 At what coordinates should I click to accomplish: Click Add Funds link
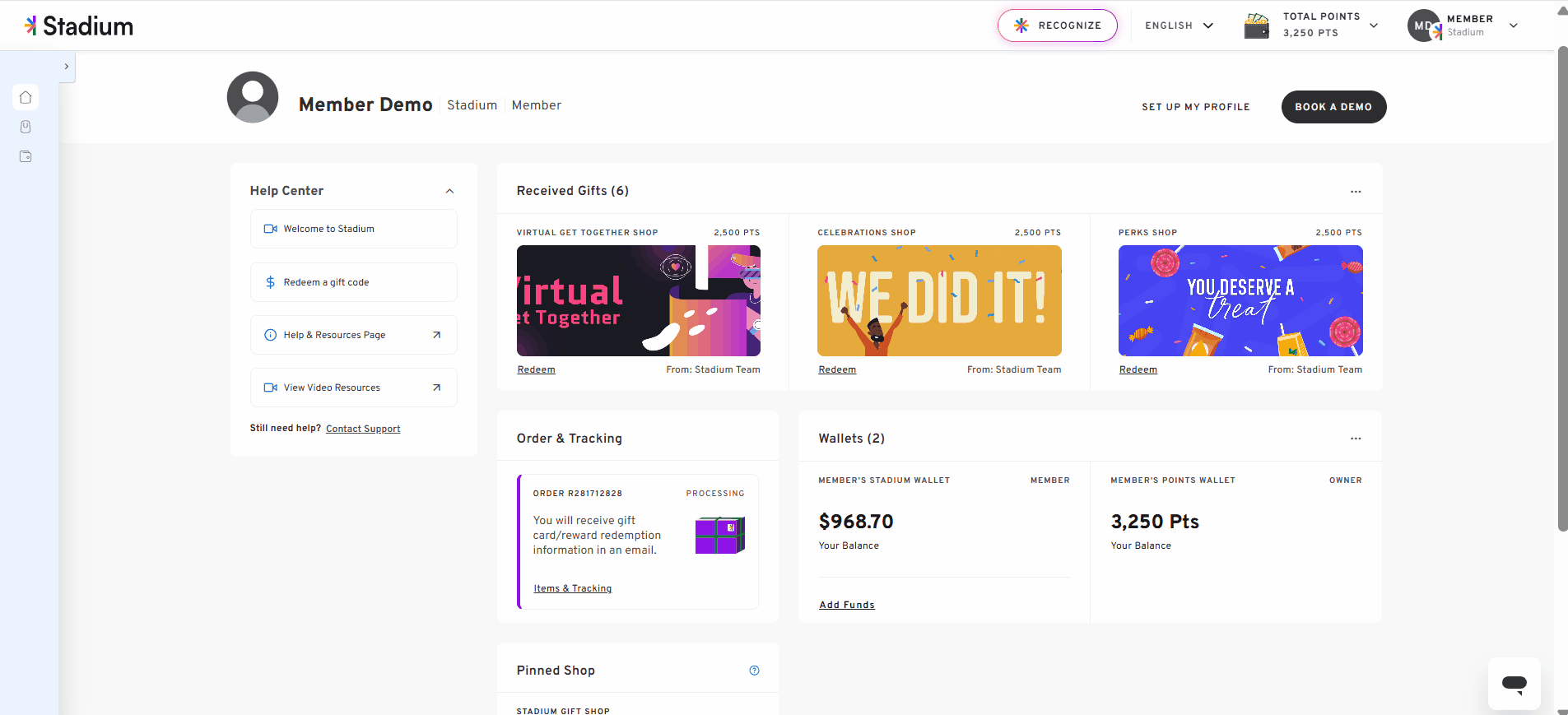(847, 605)
